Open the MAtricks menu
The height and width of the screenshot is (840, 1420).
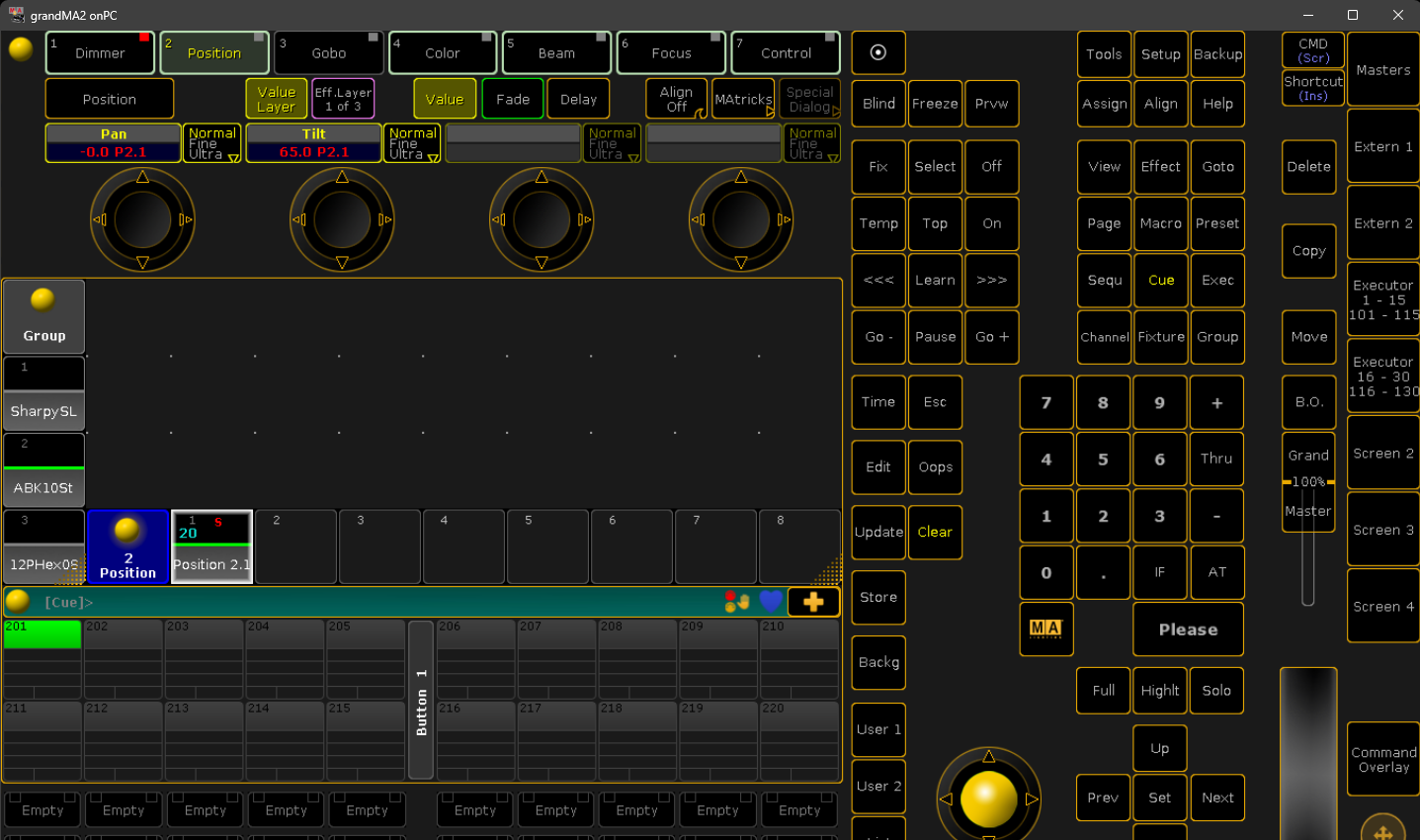[x=743, y=99]
